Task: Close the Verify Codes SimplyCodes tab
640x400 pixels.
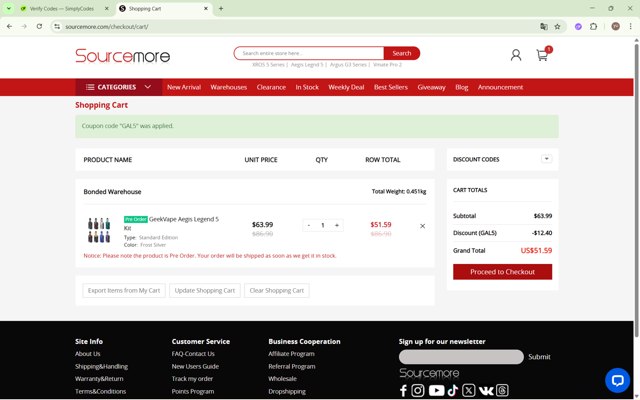Action: [x=107, y=9]
